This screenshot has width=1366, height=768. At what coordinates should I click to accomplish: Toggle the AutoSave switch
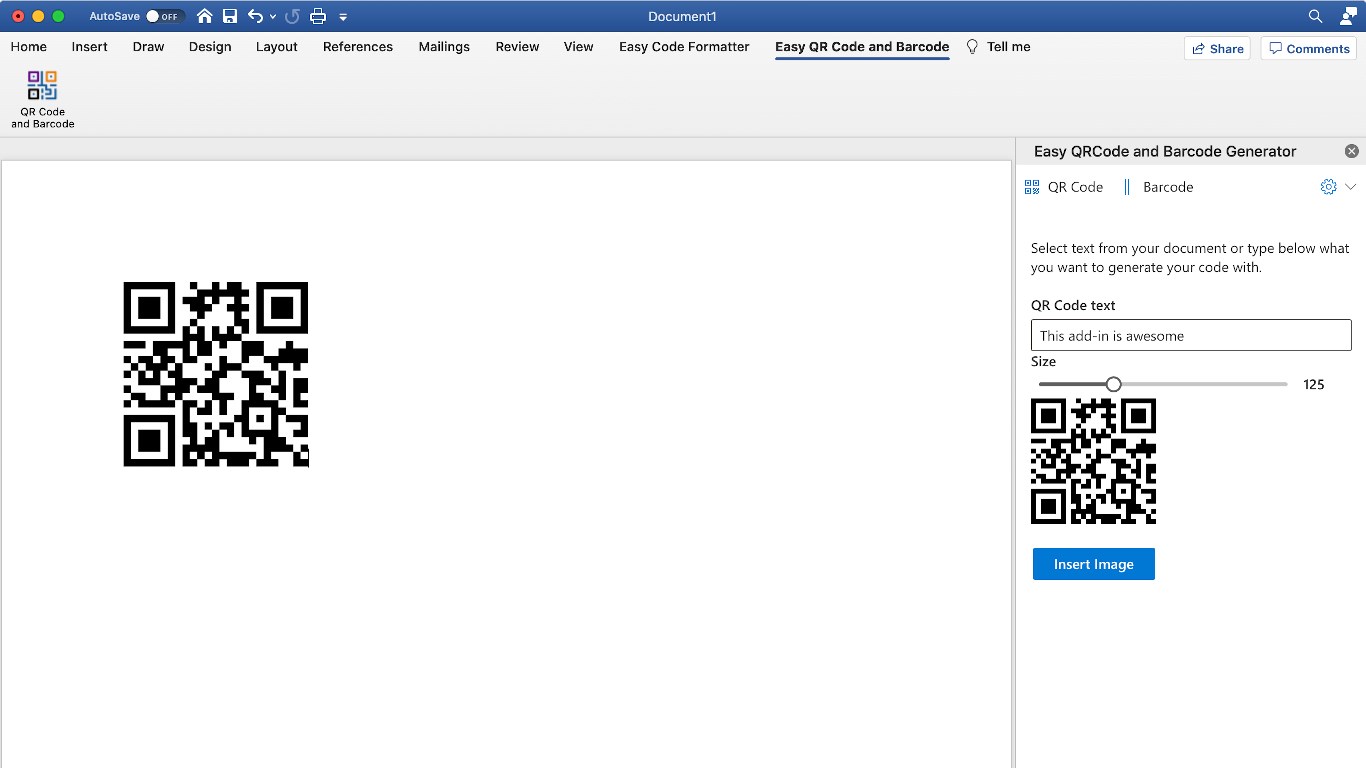coord(163,16)
